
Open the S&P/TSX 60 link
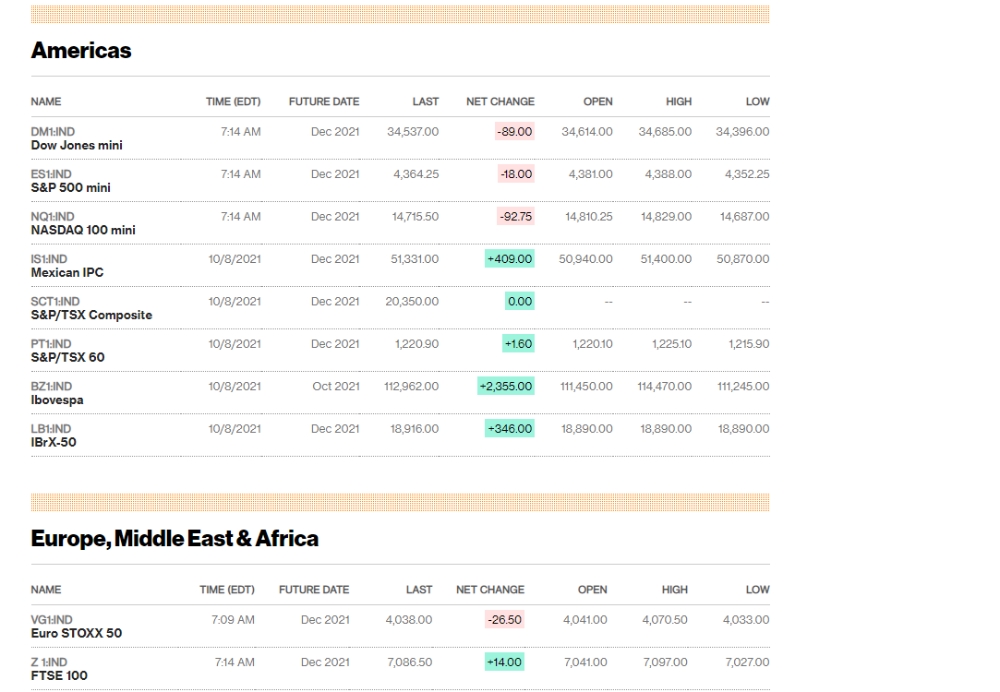68,357
